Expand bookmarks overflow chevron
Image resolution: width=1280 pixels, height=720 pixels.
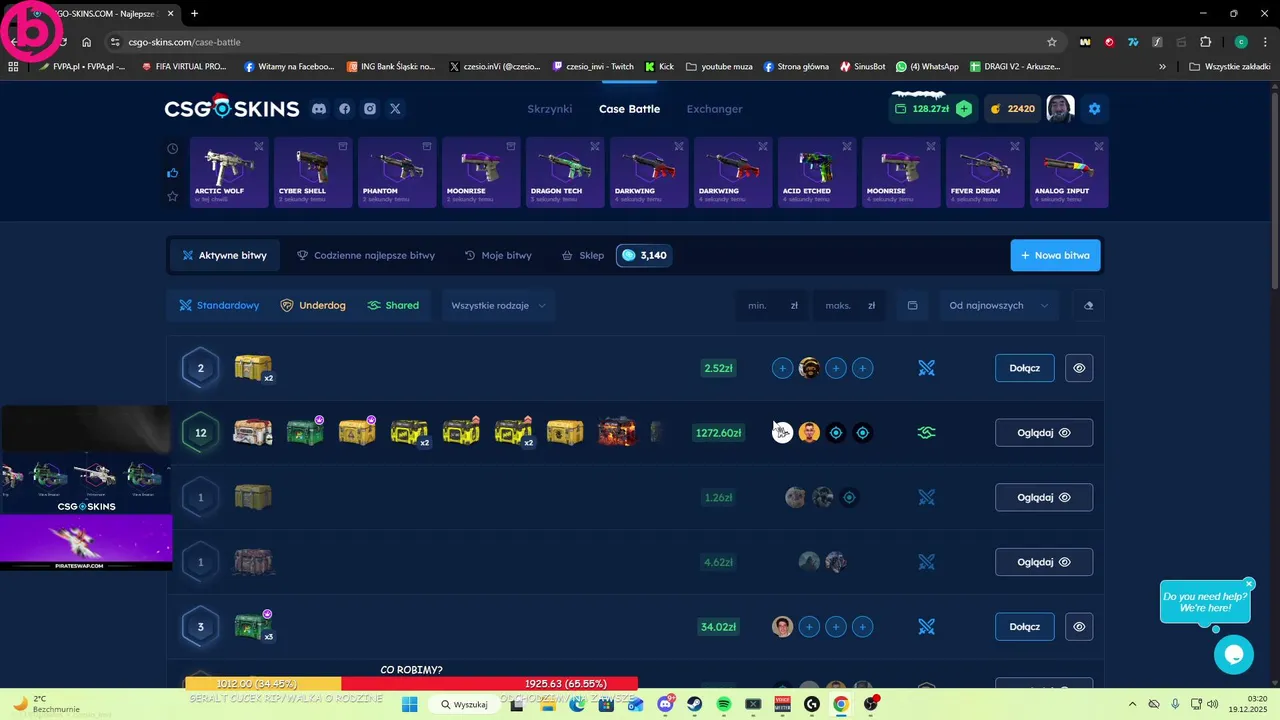pos(1162,66)
